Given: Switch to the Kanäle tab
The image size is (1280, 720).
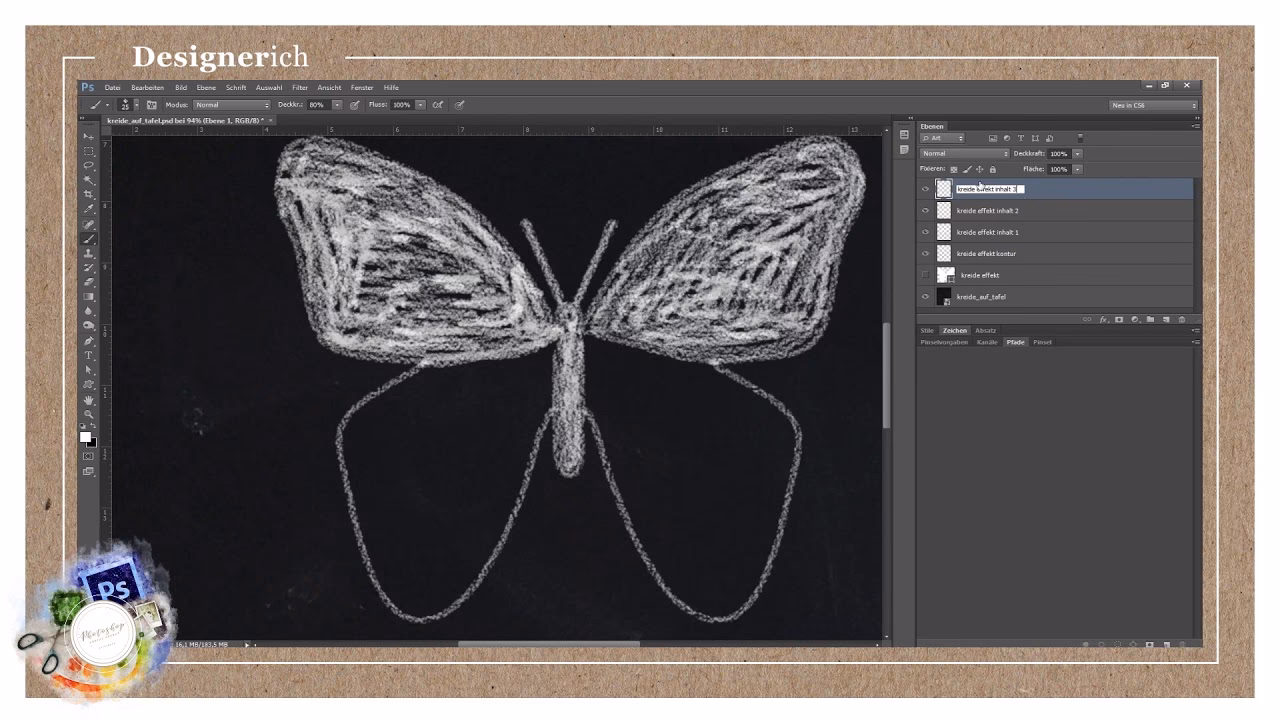Looking at the screenshot, I should click(986, 342).
